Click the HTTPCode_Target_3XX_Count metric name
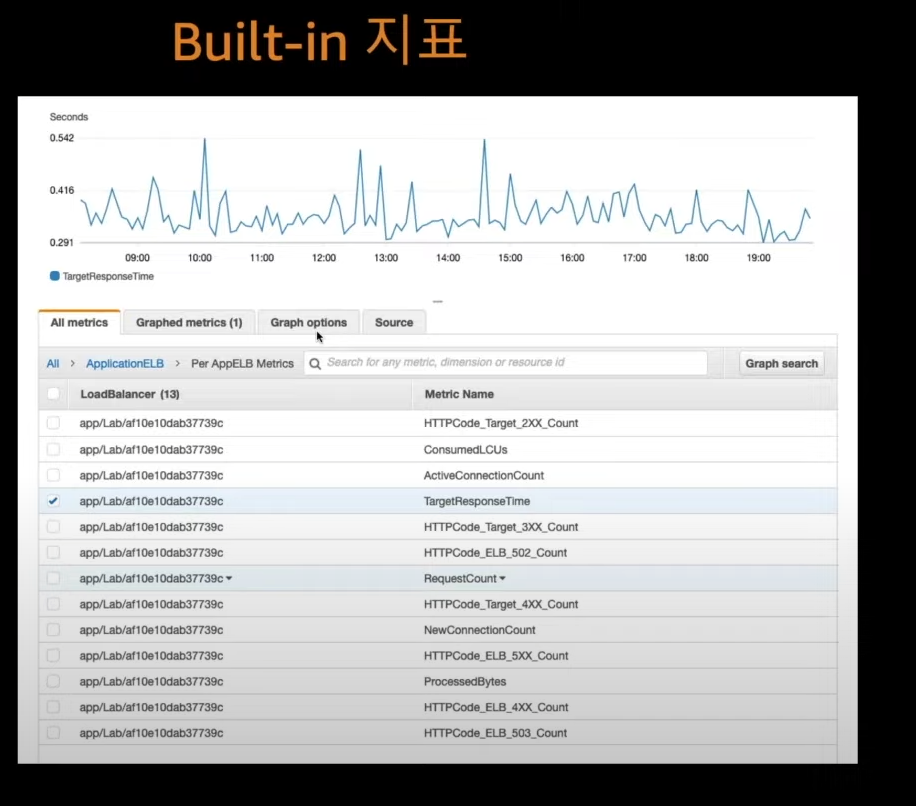The height and width of the screenshot is (806, 916). pos(501,527)
